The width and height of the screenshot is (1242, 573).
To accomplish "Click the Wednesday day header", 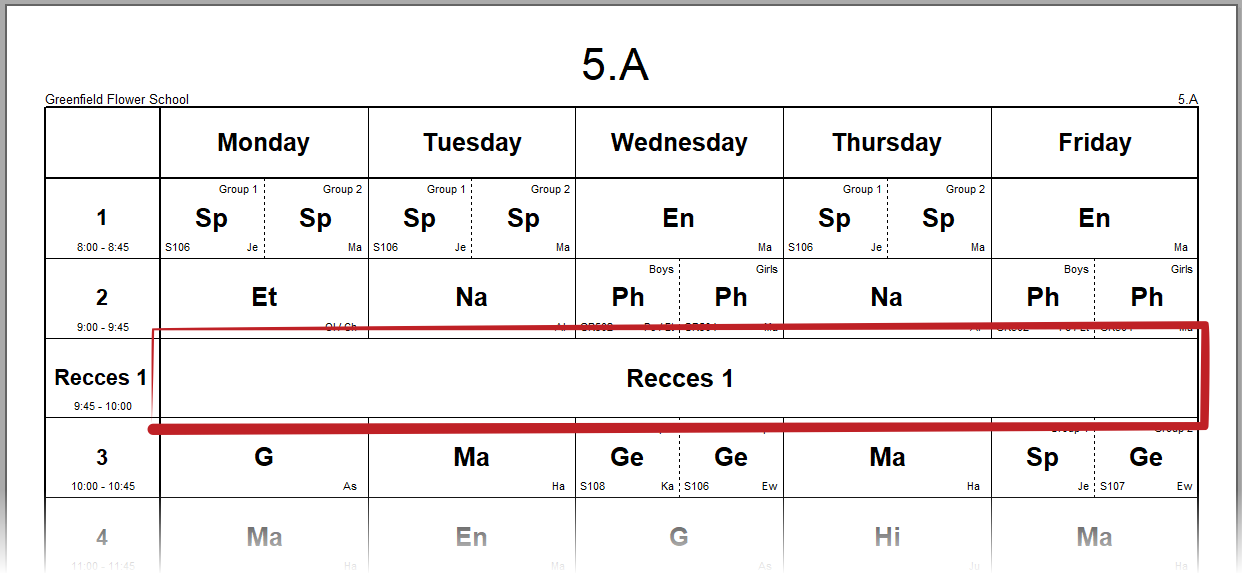I will point(679,143).
